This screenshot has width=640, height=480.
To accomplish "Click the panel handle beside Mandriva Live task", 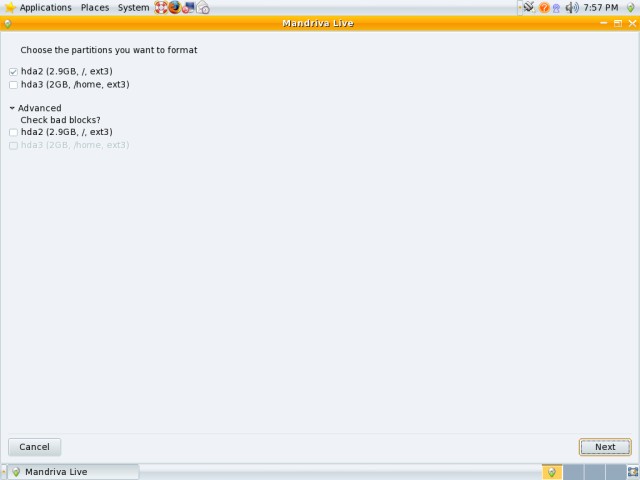I will click(x=4, y=472).
